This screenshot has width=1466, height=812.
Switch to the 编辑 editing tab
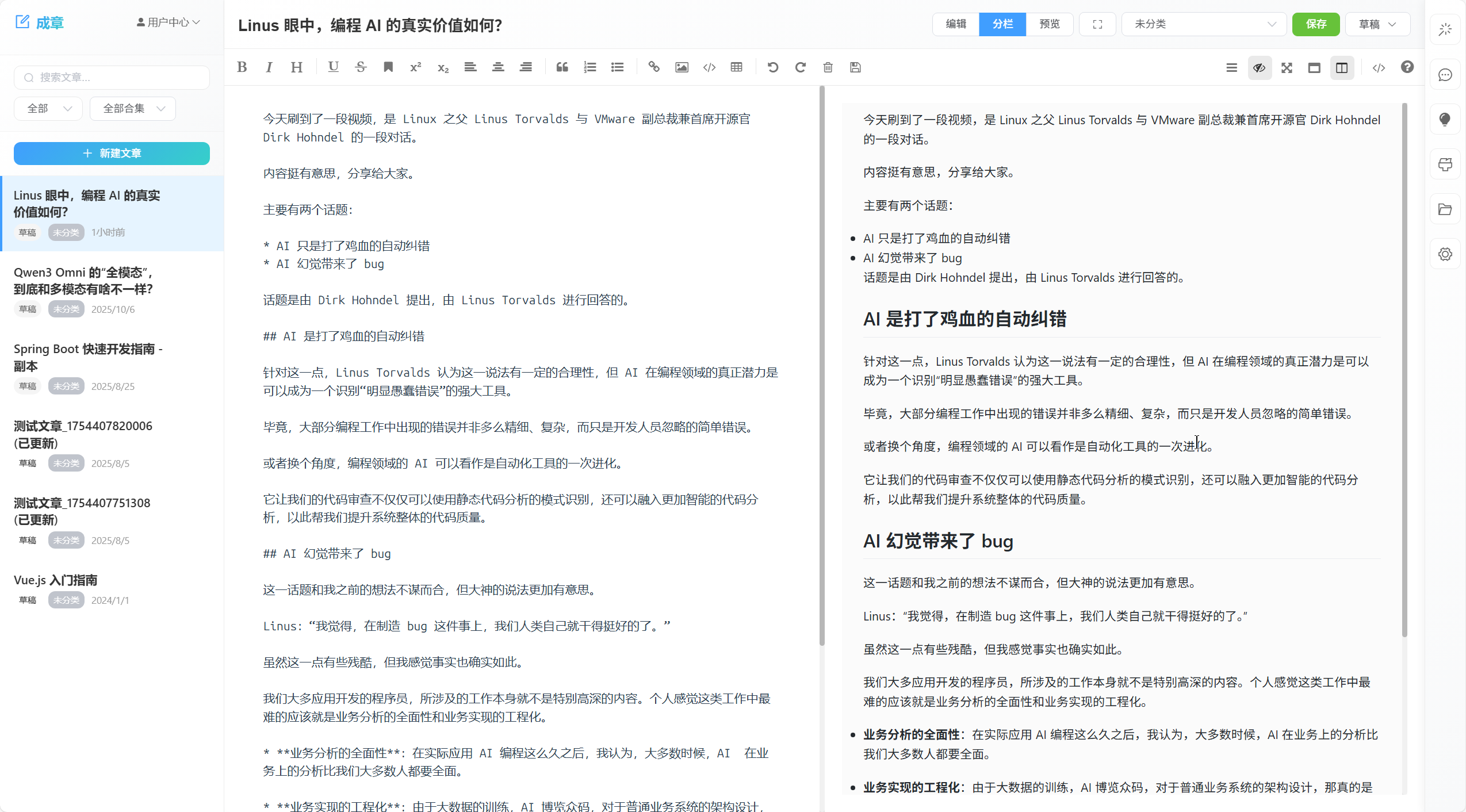pos(955,24)
